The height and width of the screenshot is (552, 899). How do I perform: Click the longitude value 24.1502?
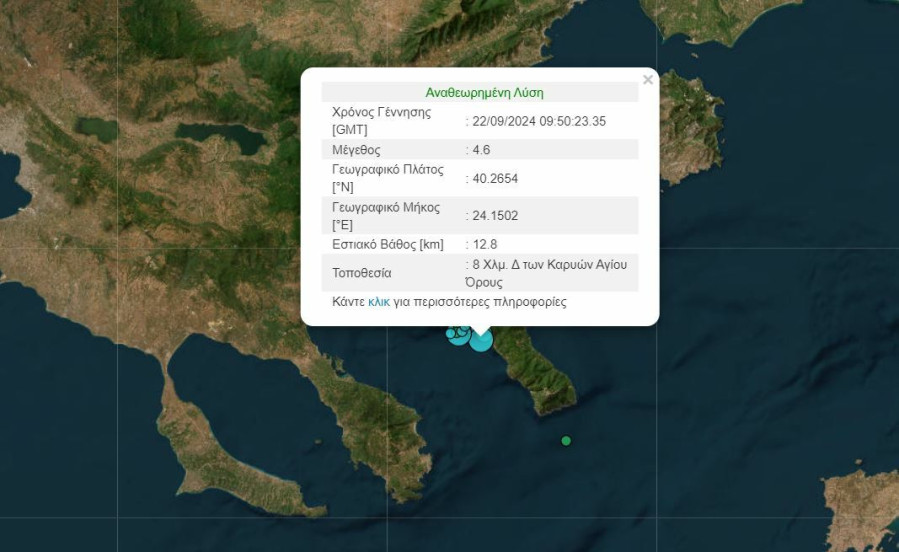coord(495,215)
